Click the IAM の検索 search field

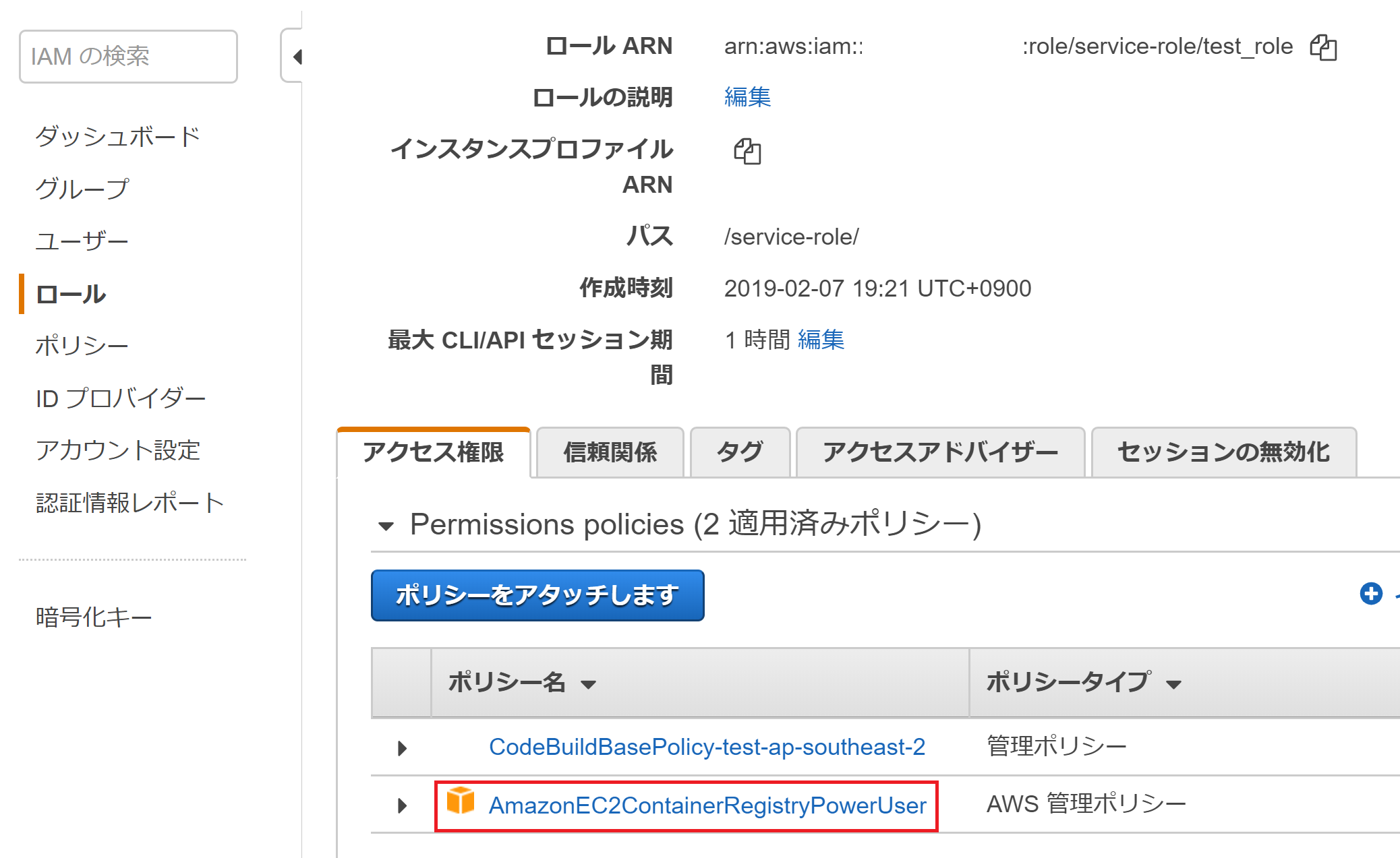(x=127, y=57)
